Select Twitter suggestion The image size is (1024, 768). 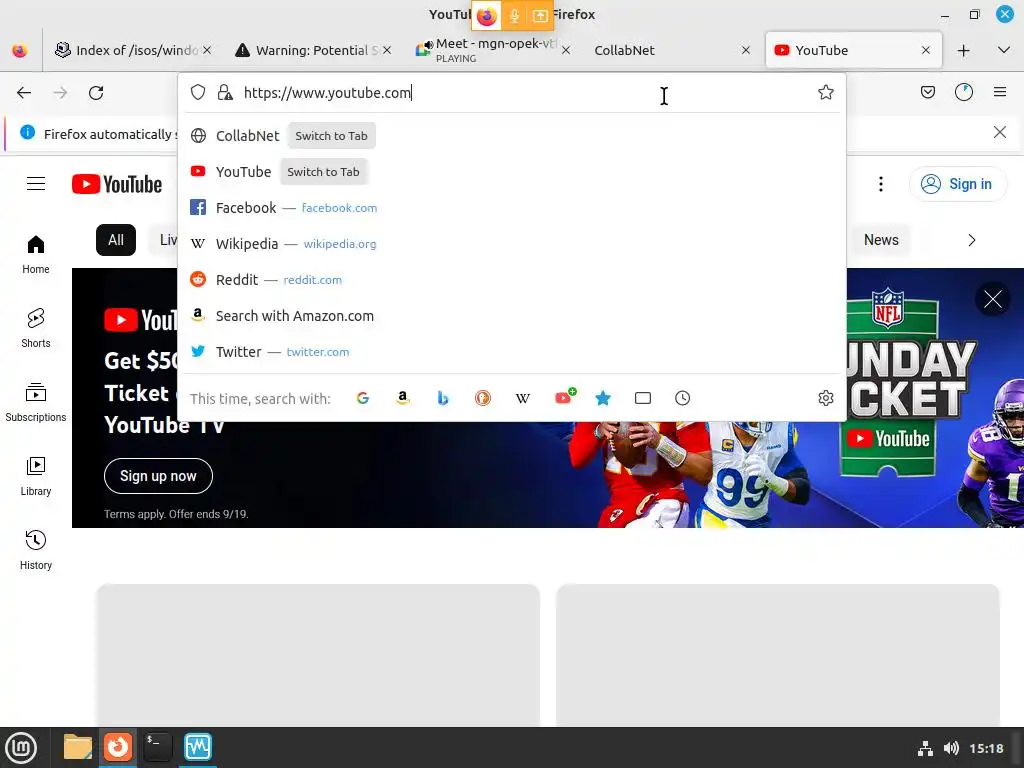pyautogui.click(x=511, y=351)
